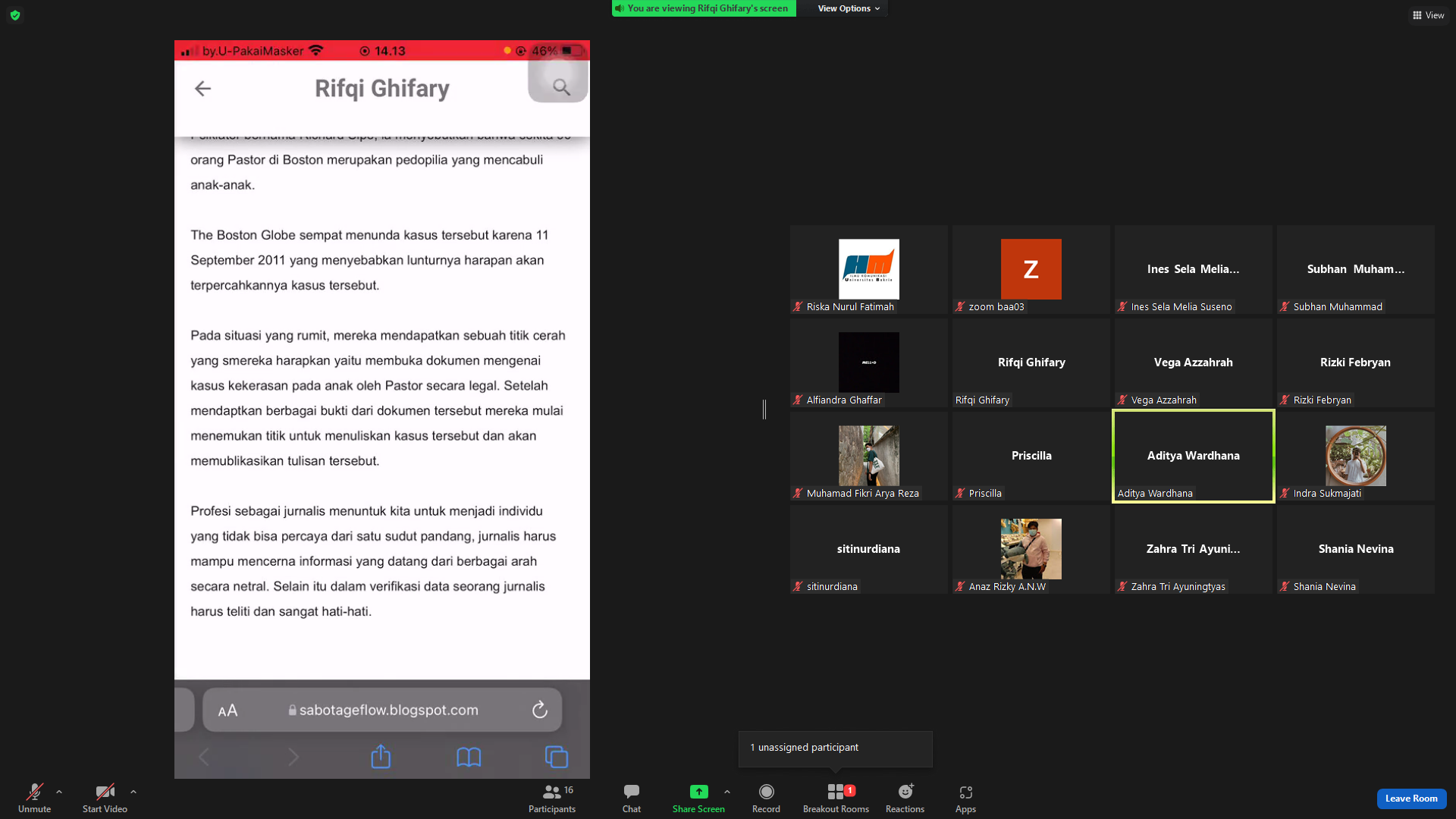
Task: Click paragraph starting 'The Boston Globe sempat'
Action: (369, 260)
